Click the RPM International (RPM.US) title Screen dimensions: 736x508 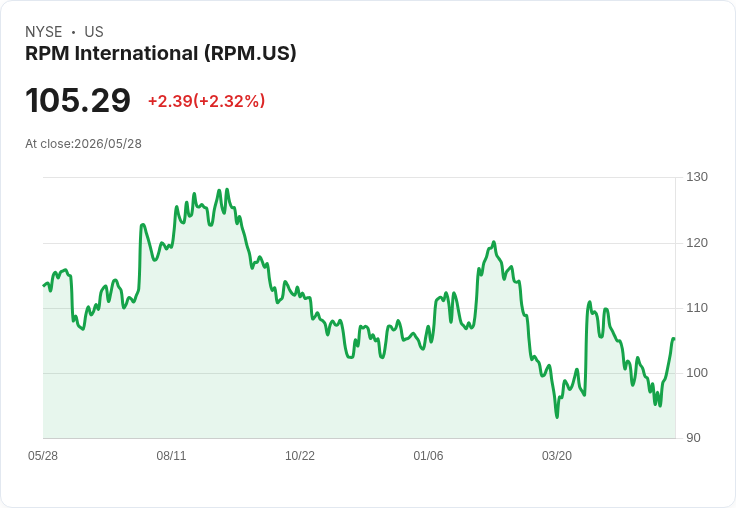(161, 54)
